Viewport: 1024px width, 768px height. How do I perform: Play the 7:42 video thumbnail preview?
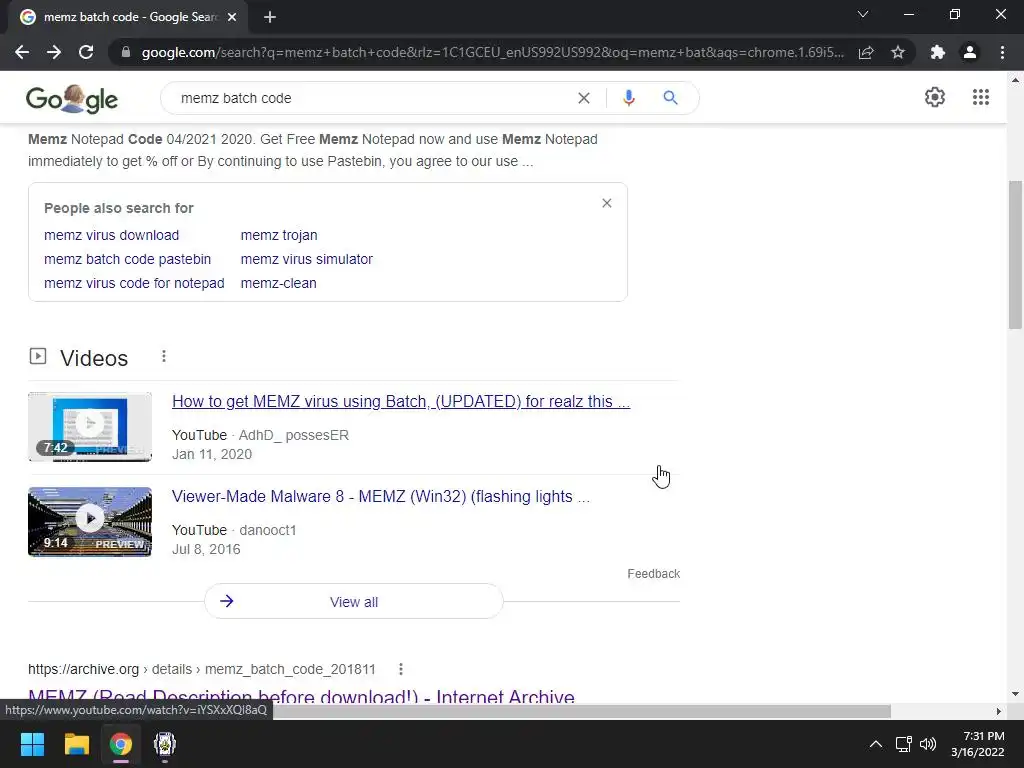tap(90, 426)
